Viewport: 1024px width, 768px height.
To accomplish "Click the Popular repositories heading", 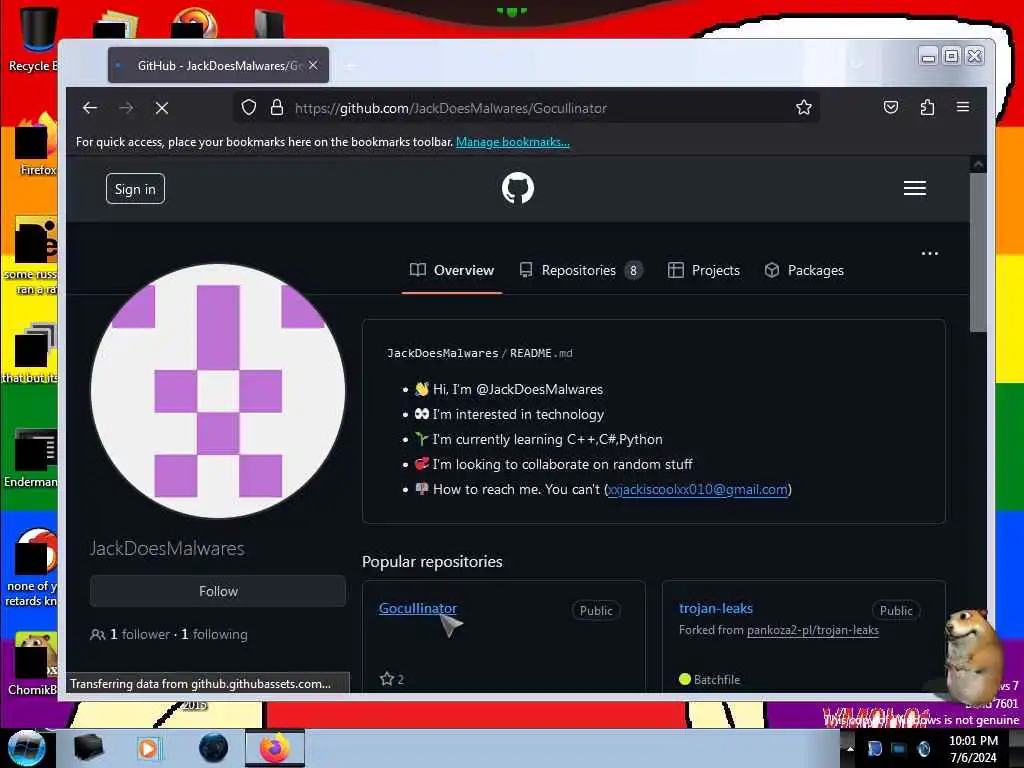I will click(x=432, y=562).
